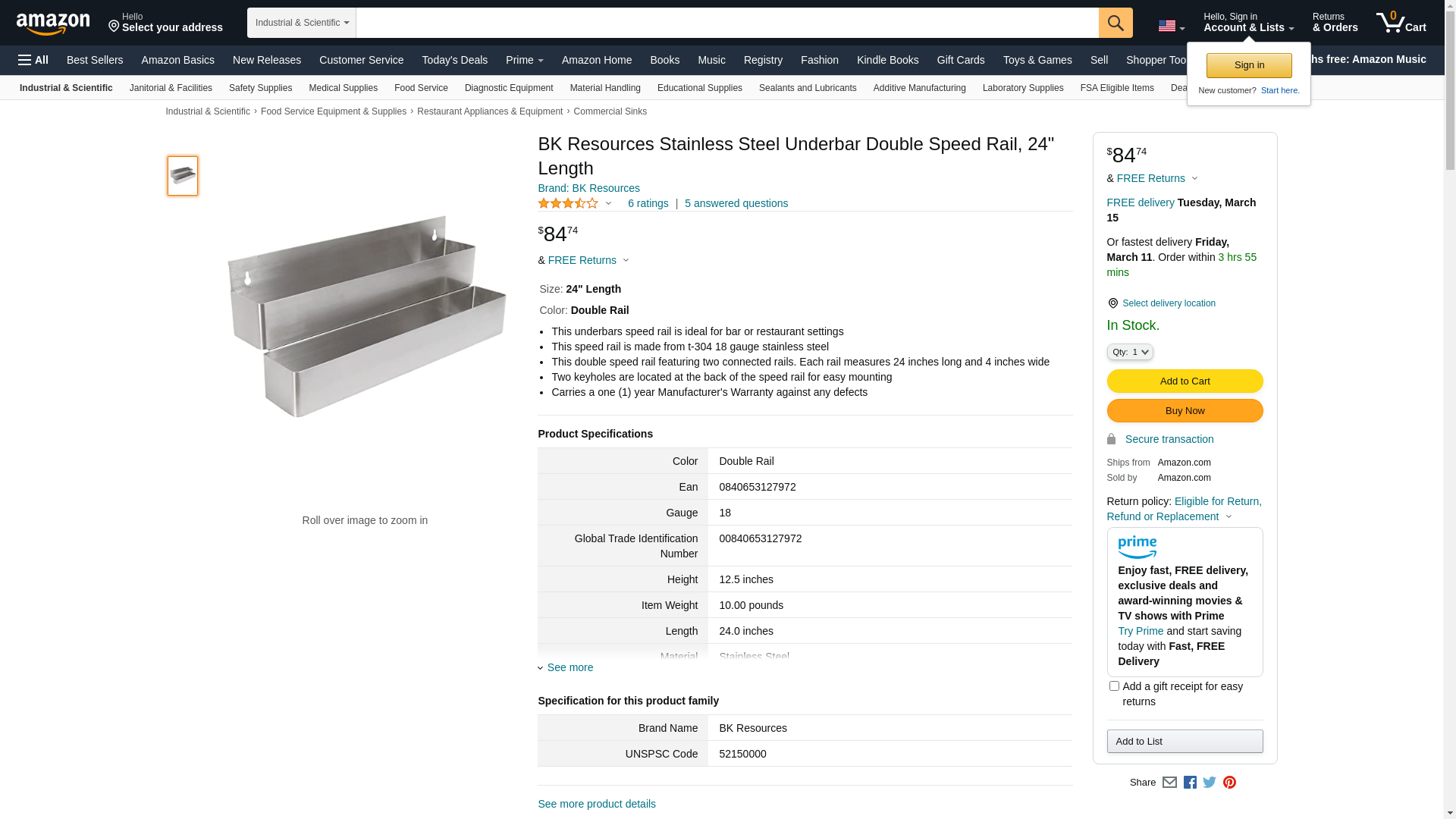Click the star rating icon
This screenshot has height=819, width=1456.
pyautogui.click(x=568, y=203)
